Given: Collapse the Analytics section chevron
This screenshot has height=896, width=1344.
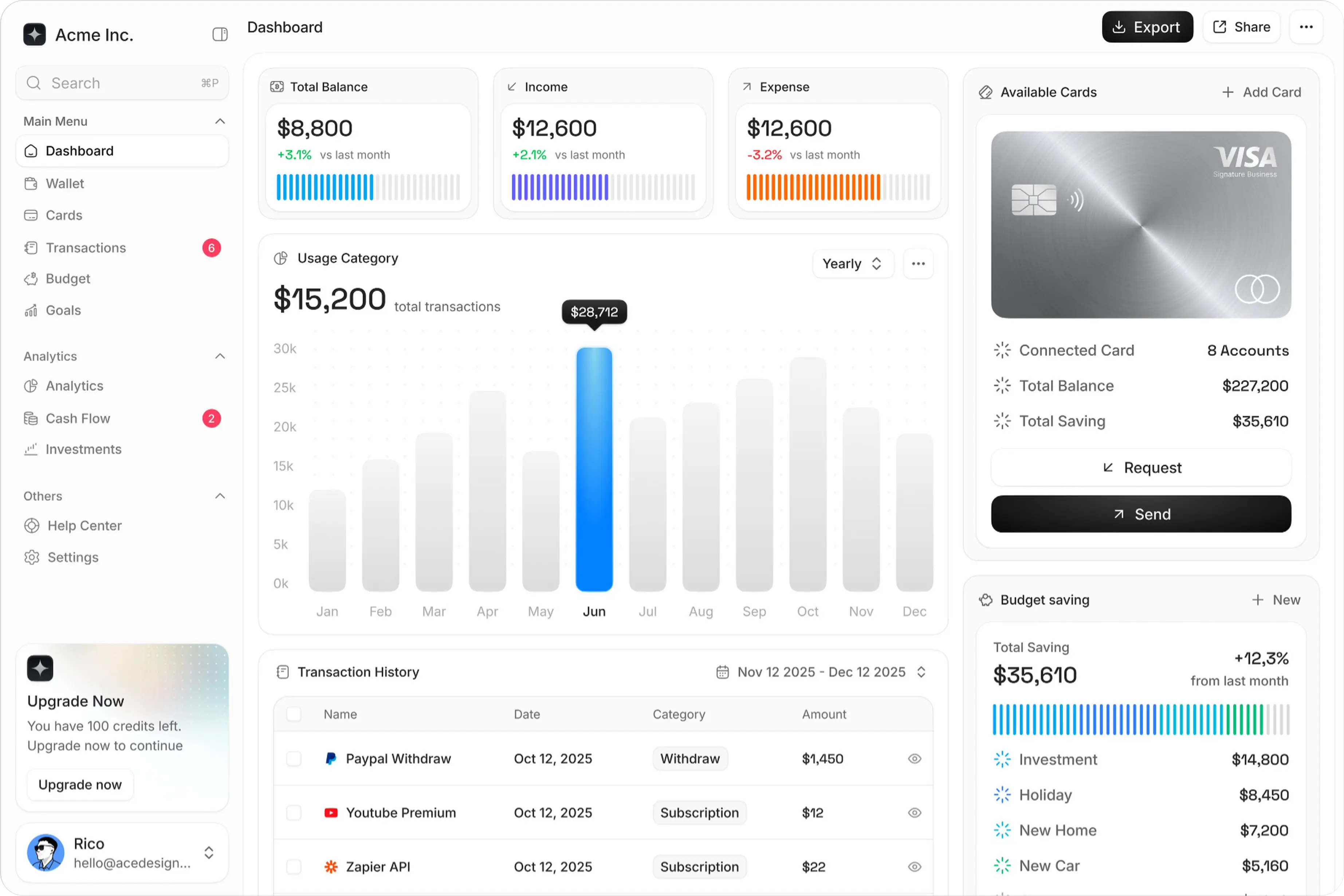Looking at the screenshot, I should [x=220, y=356].
